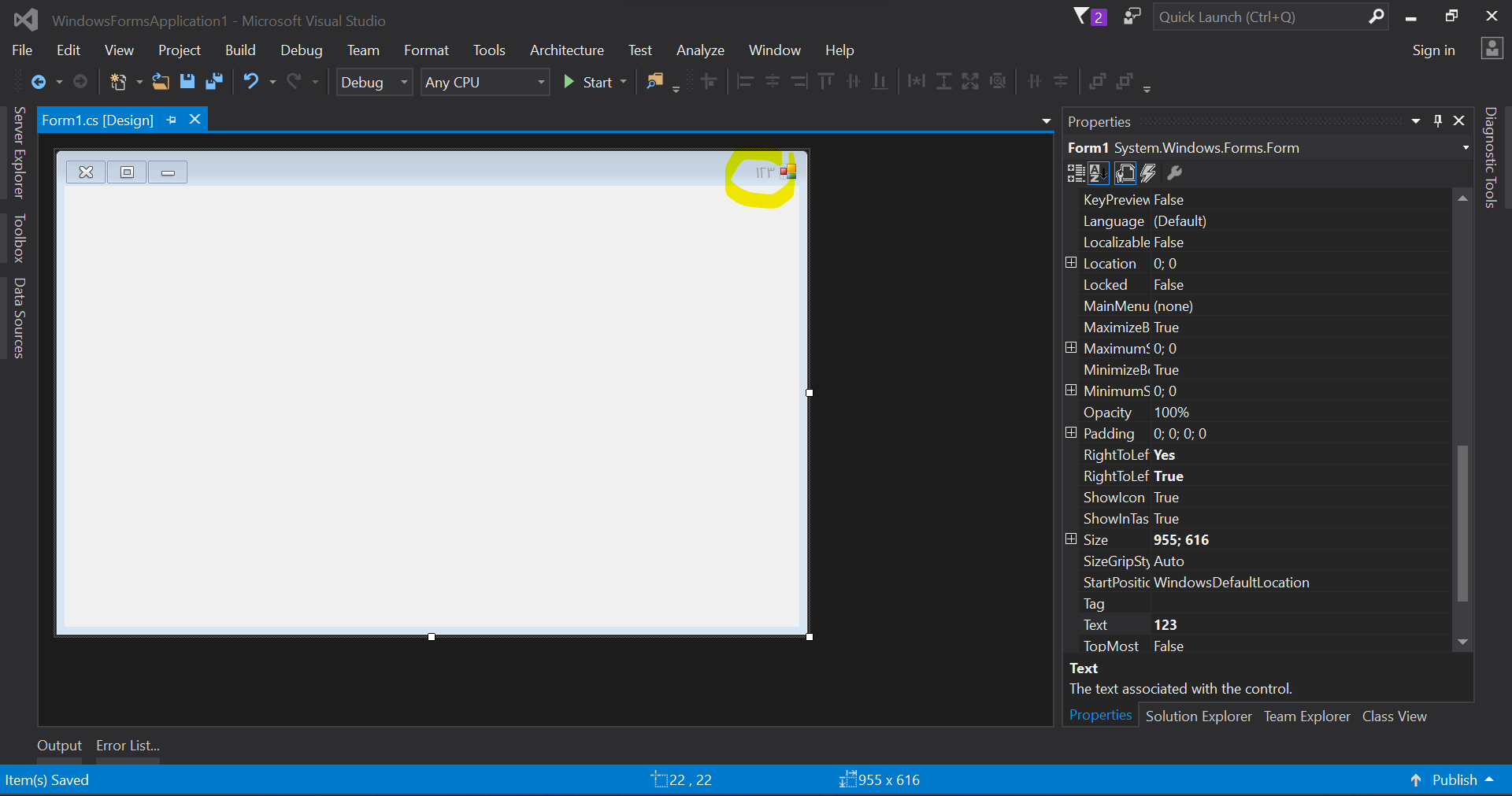1512x796 pixels.
Task: Click the Properties panel scrollbar thumb
Action: coord(1462,523)
